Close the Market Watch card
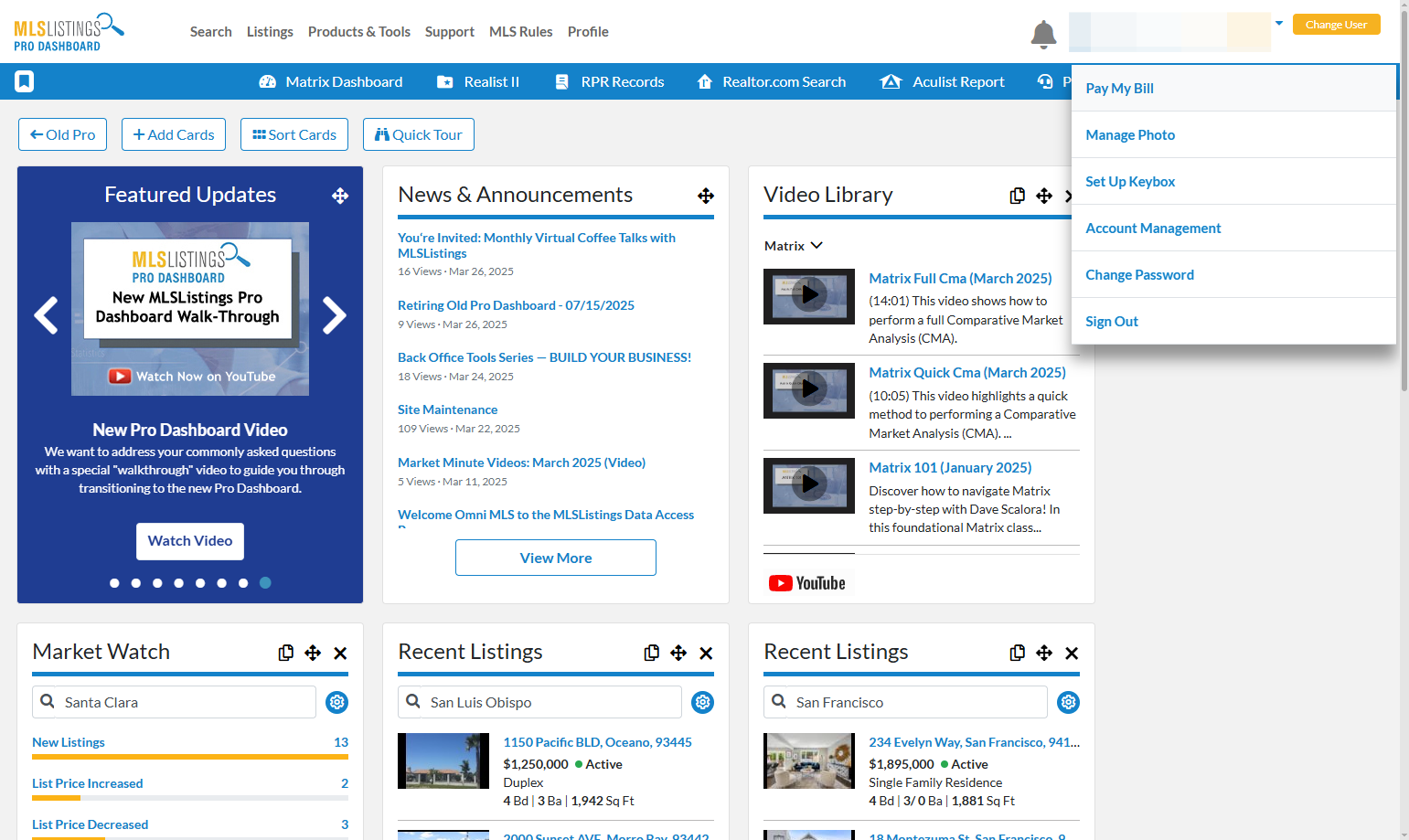Image resolution: width=1409 pixels, height=840 pixels. [340, 653]
